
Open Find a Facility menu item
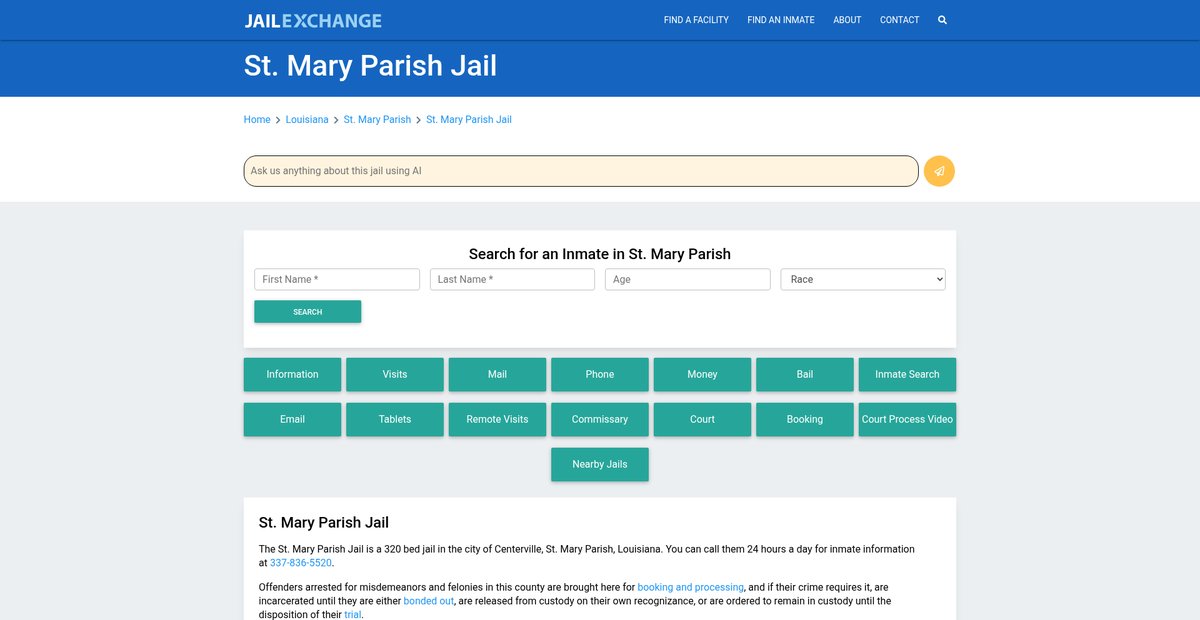tap(696, 20)
